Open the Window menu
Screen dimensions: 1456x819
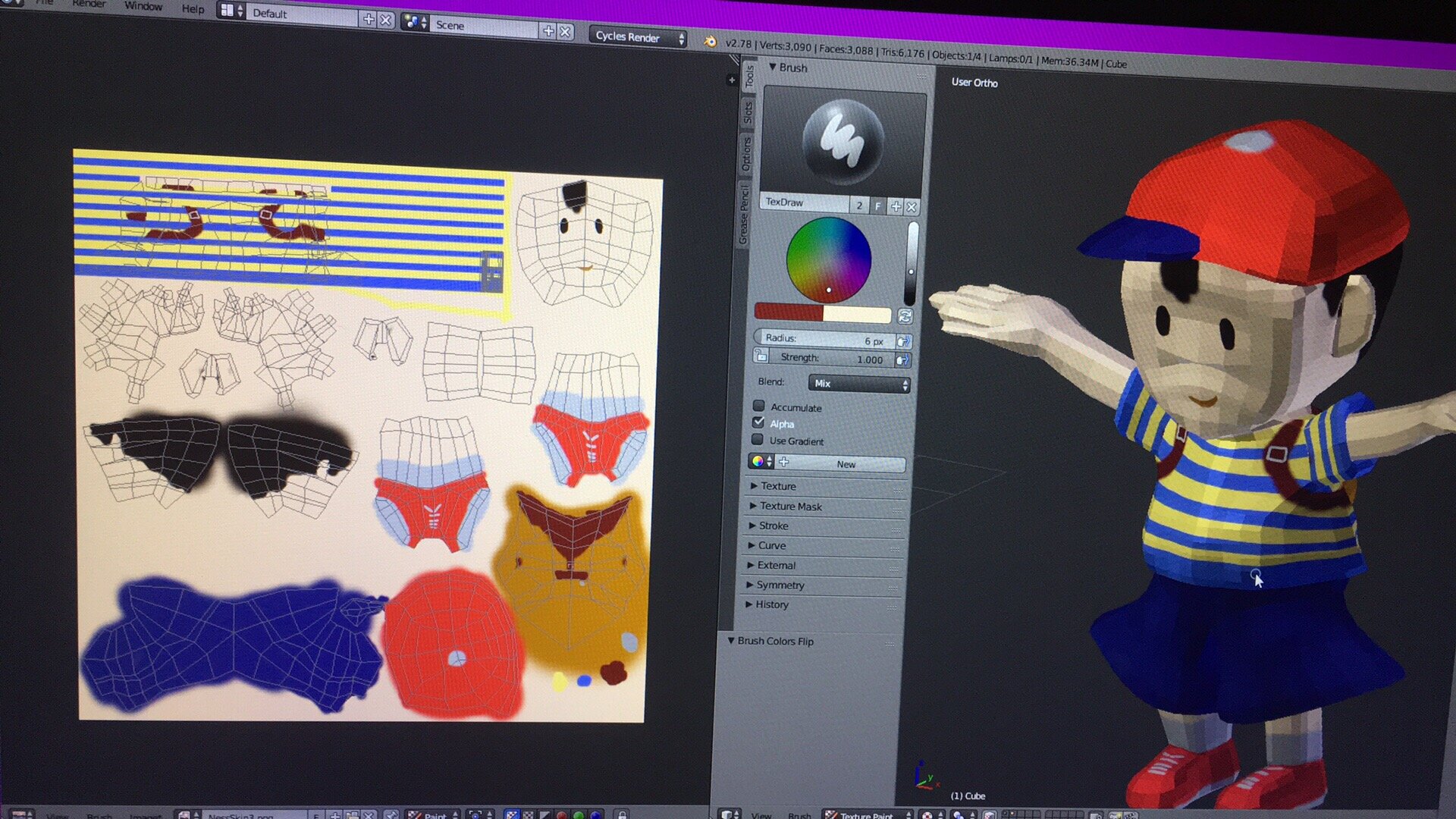[143, 6]
